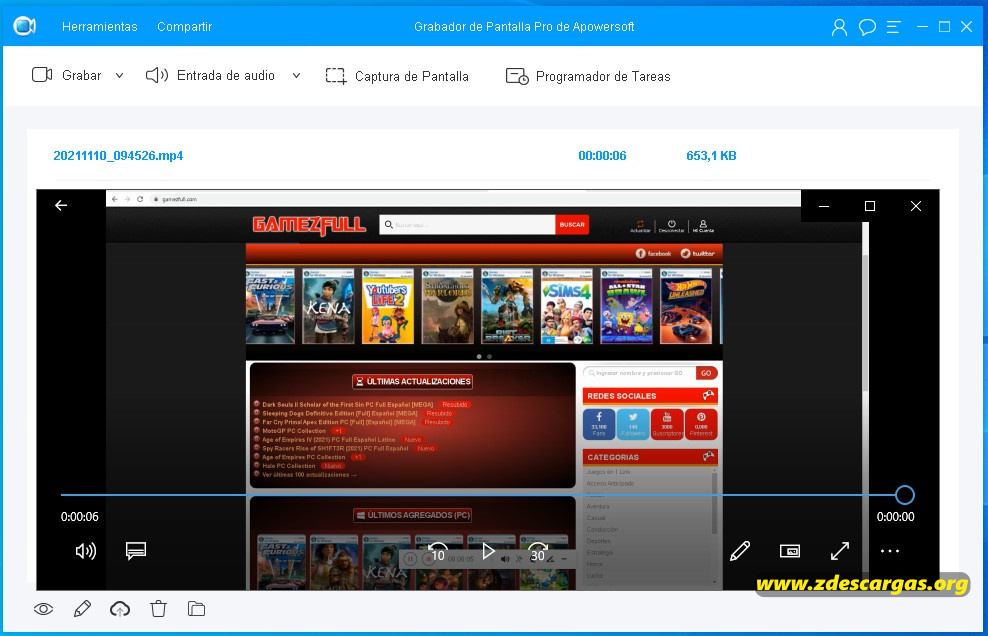
Task: Click the orange GO button
Action: tap(706, 373)
